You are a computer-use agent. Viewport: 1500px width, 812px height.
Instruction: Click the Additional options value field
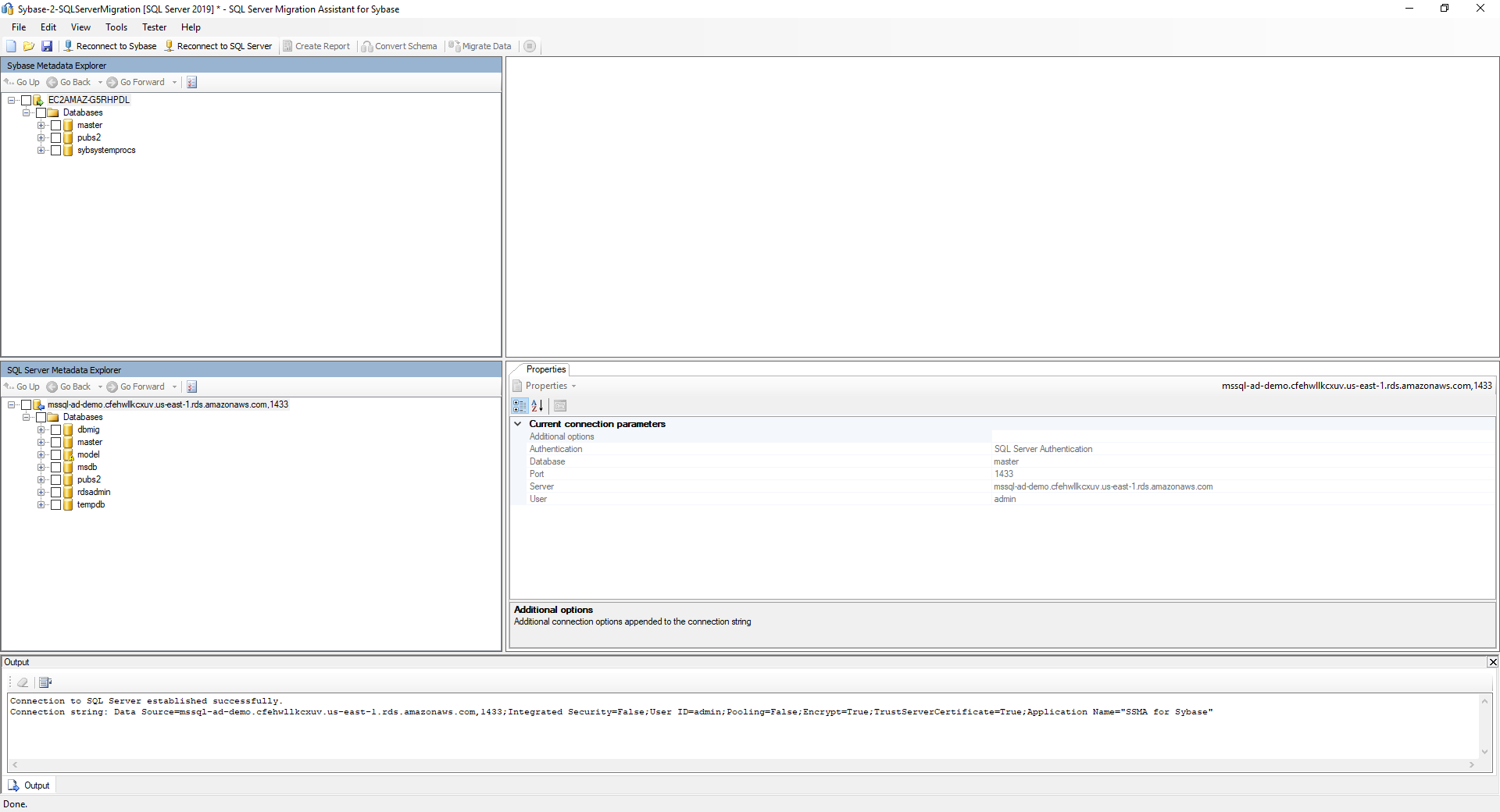(1243, 436)
